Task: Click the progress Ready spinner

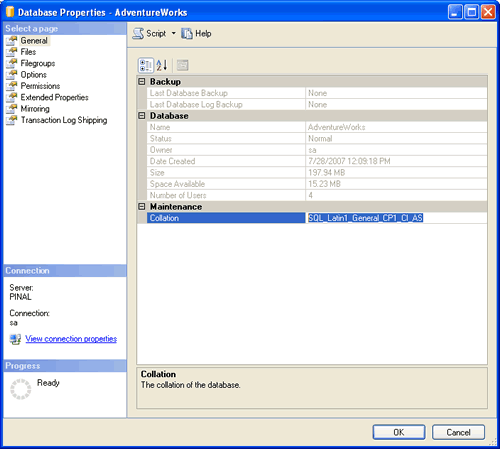Action: pyautogui.click(x=21, y=389)
